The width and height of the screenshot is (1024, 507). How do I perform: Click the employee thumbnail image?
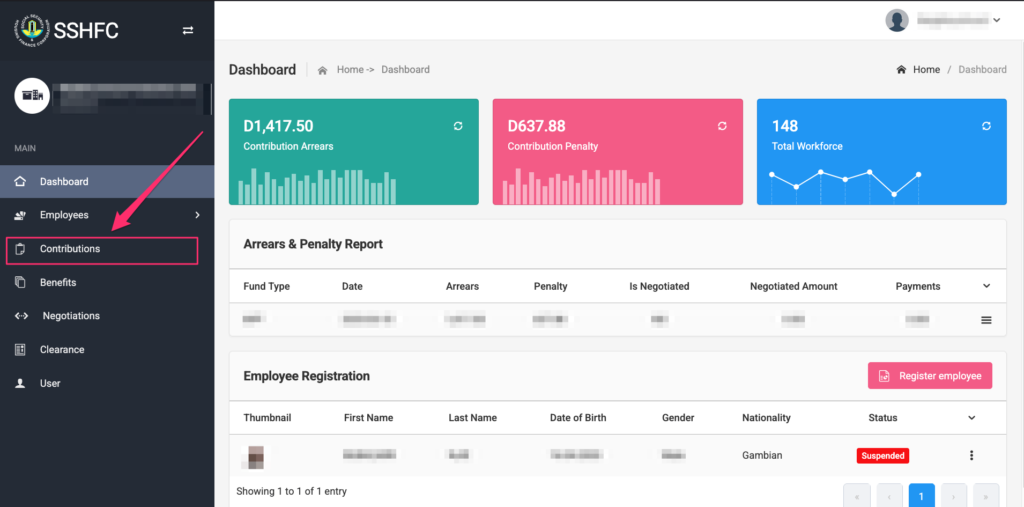click(257, 457)
